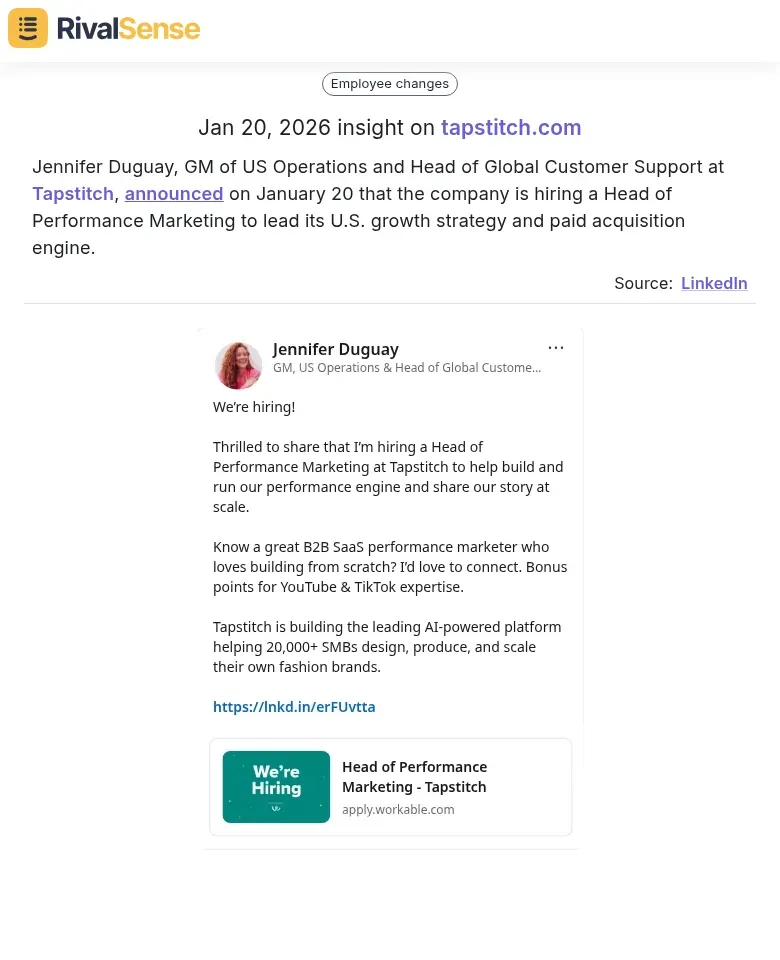The height and width of the screenshot is (960, 780).
Task: Click Jennifer Duguay's profile picture
Action: [x=238, y=365]
